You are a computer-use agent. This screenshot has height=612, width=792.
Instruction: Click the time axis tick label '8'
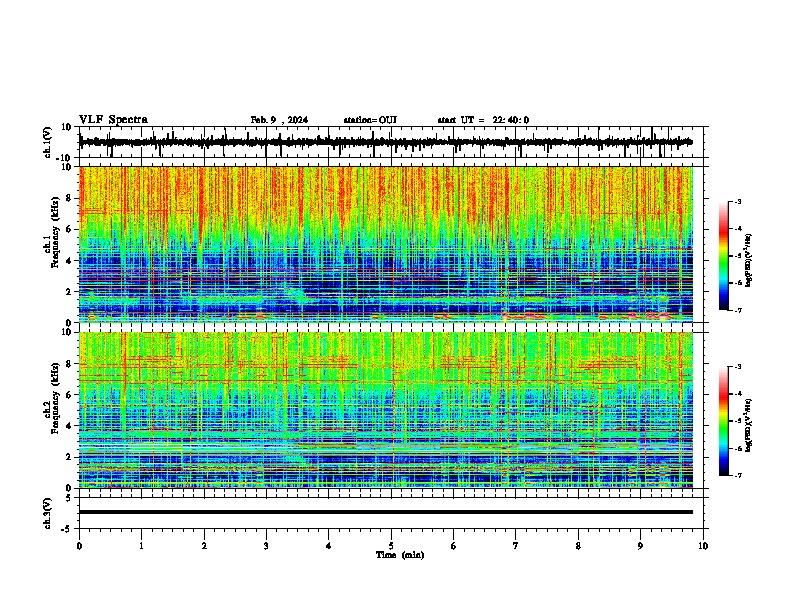578,546
